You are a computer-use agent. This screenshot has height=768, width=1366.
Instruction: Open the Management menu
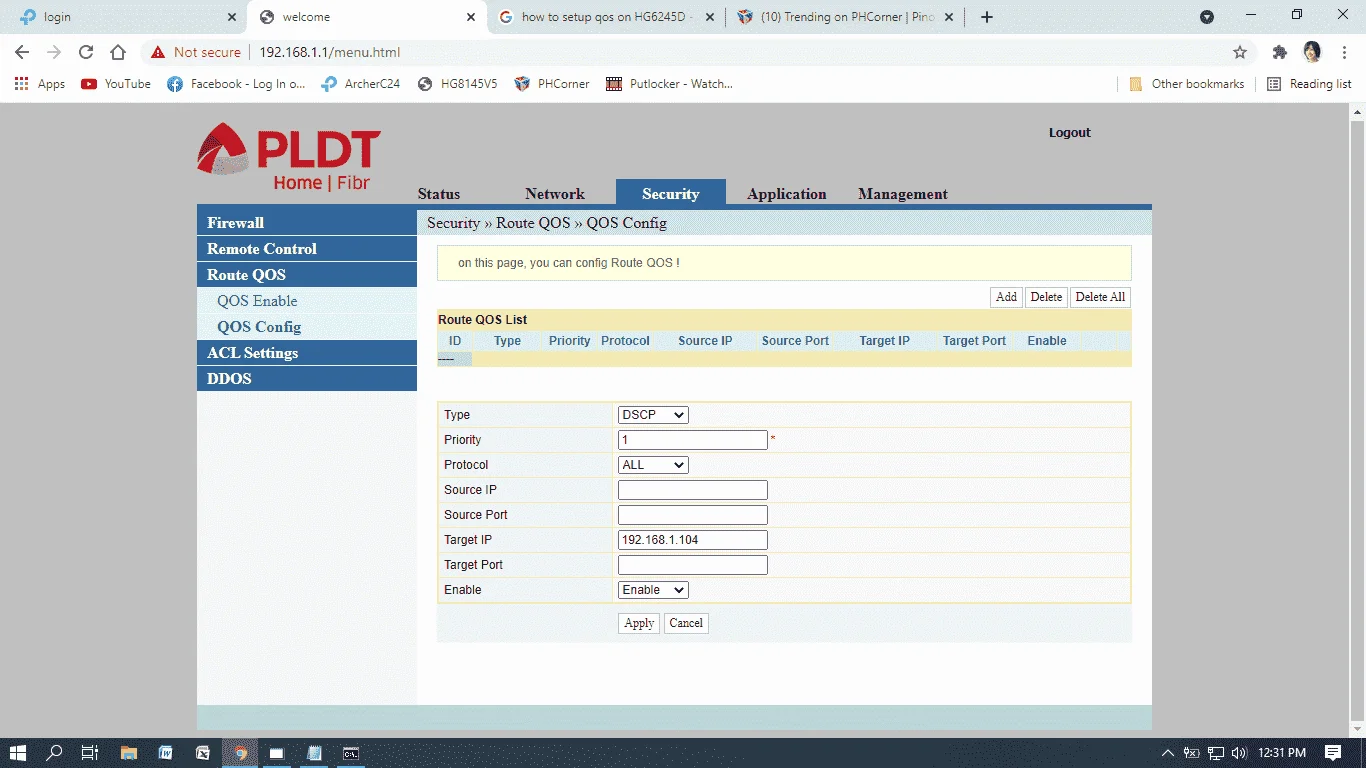(903, 194)
